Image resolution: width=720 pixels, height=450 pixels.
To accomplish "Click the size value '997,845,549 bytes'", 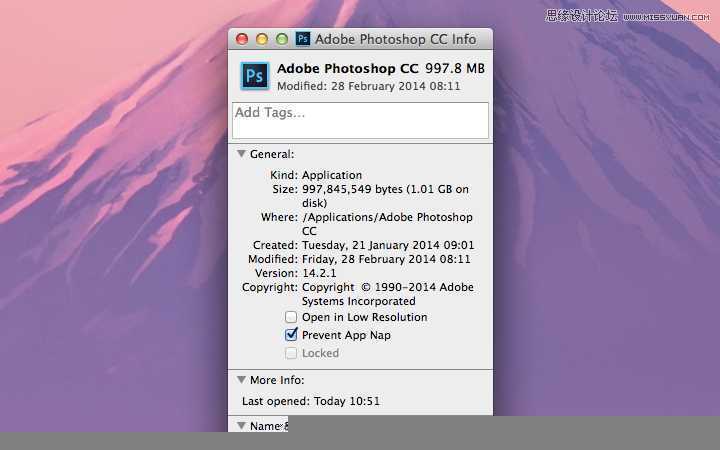I will click(352, 189).
